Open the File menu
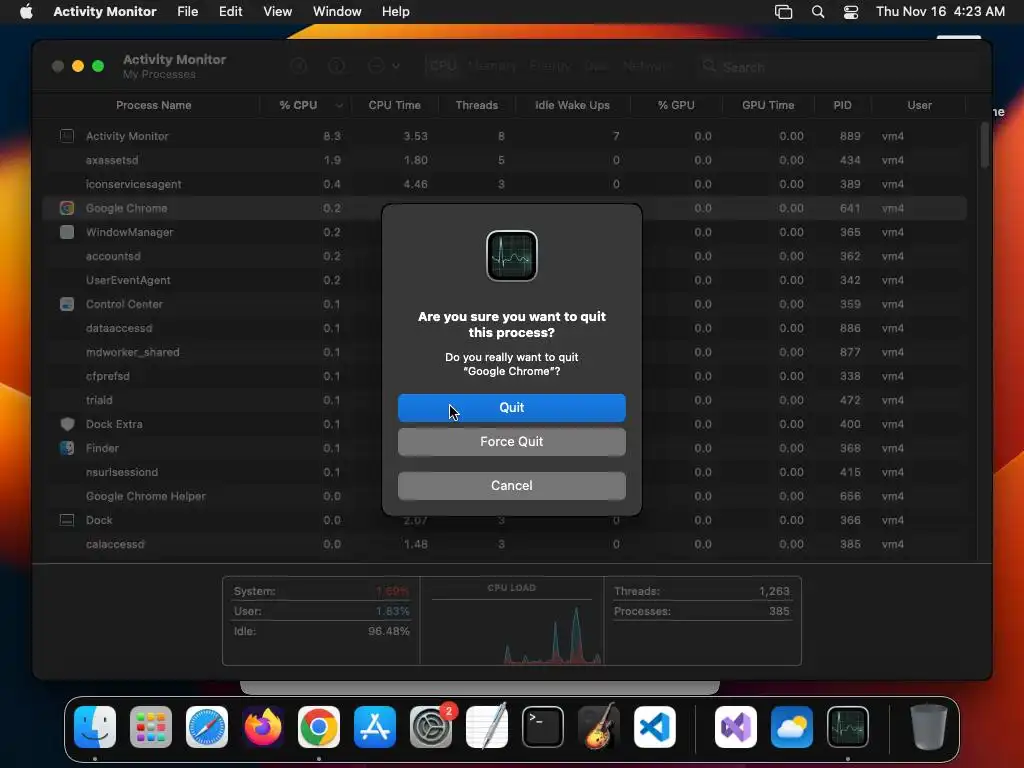 coord(187,12)
